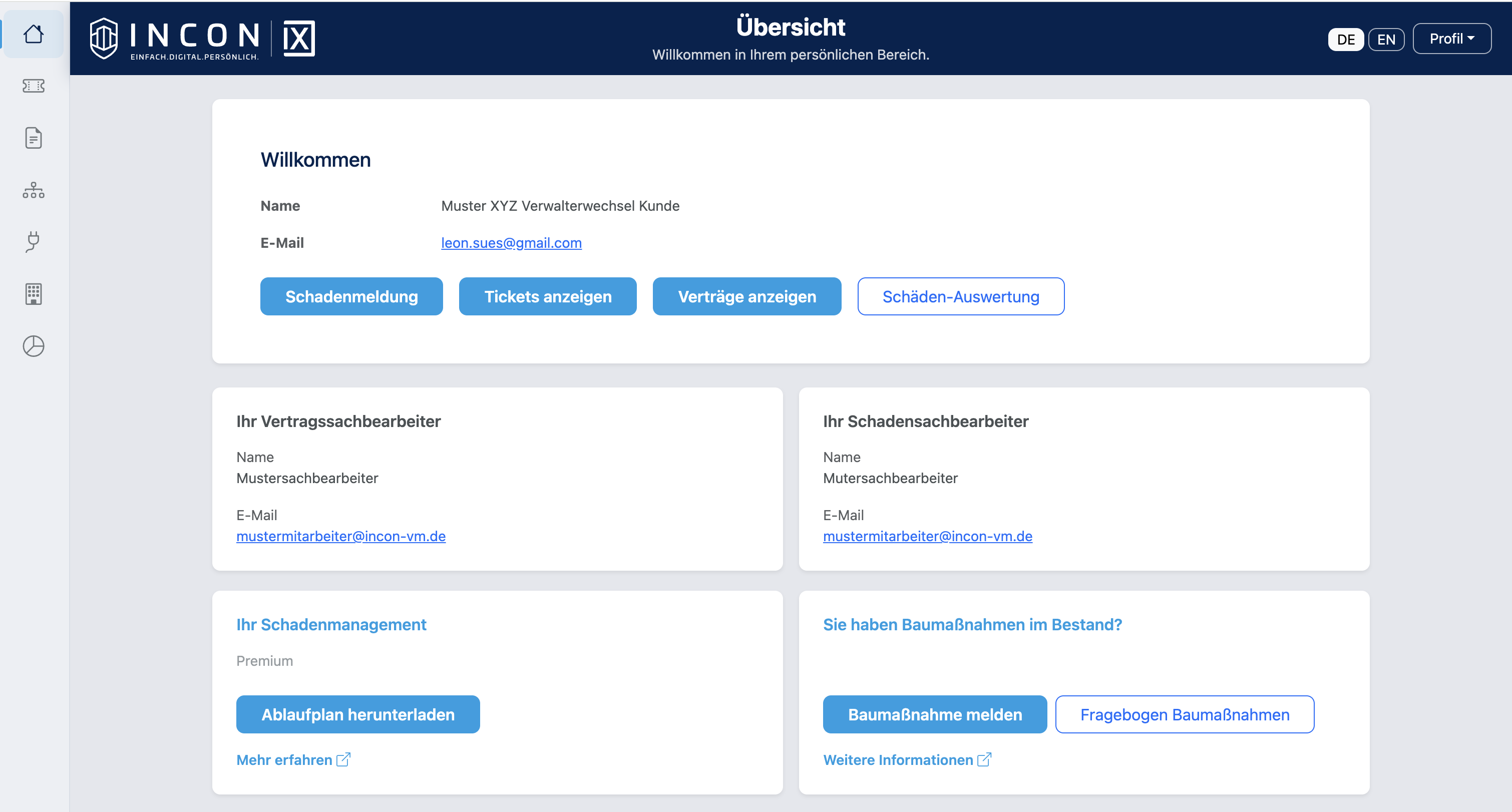Click the INCON wordmark text
1512x812 pixels.
pyautogui.click(x=194, y=35)
